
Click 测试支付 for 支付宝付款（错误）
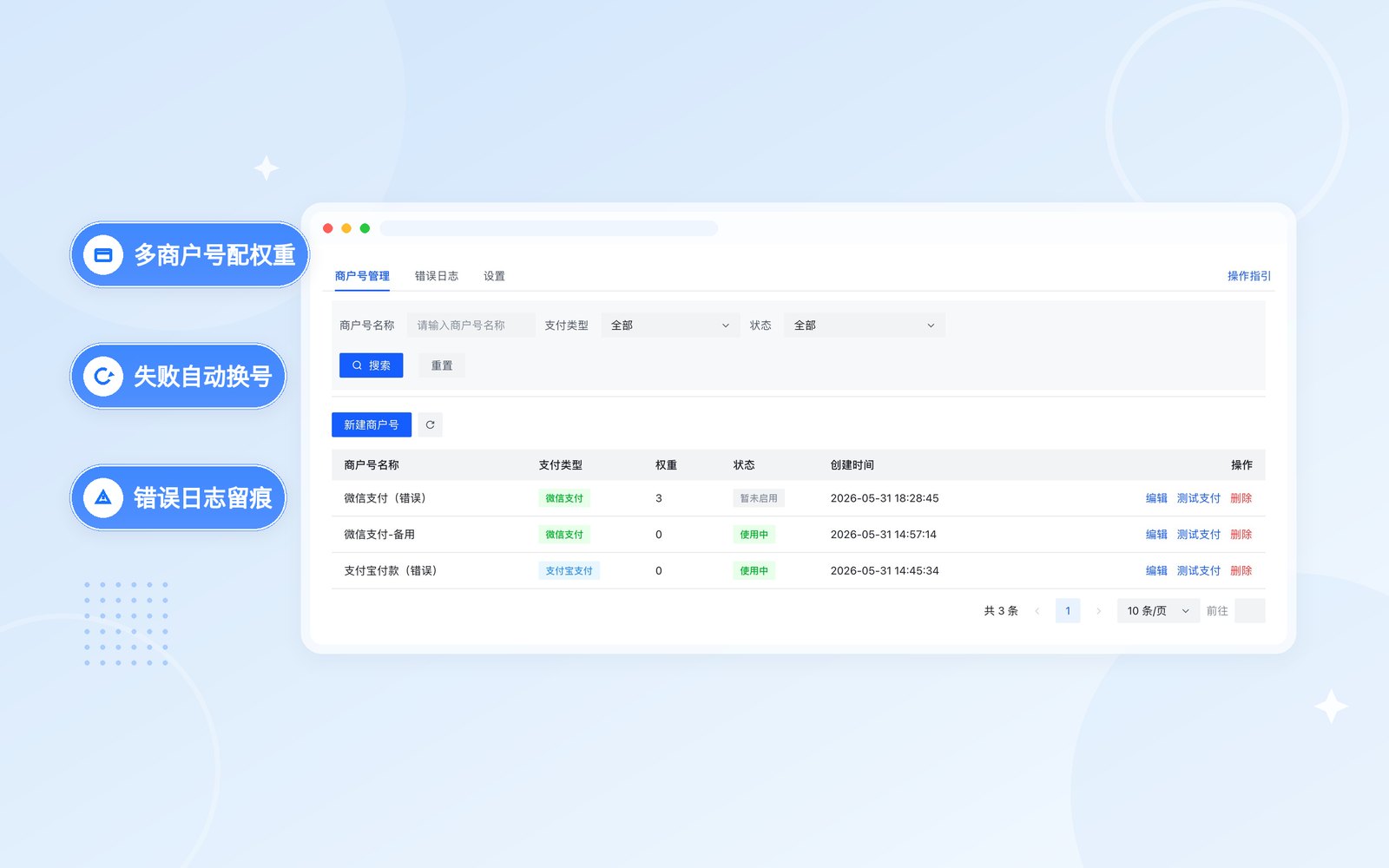click(x=1199, y=571)
